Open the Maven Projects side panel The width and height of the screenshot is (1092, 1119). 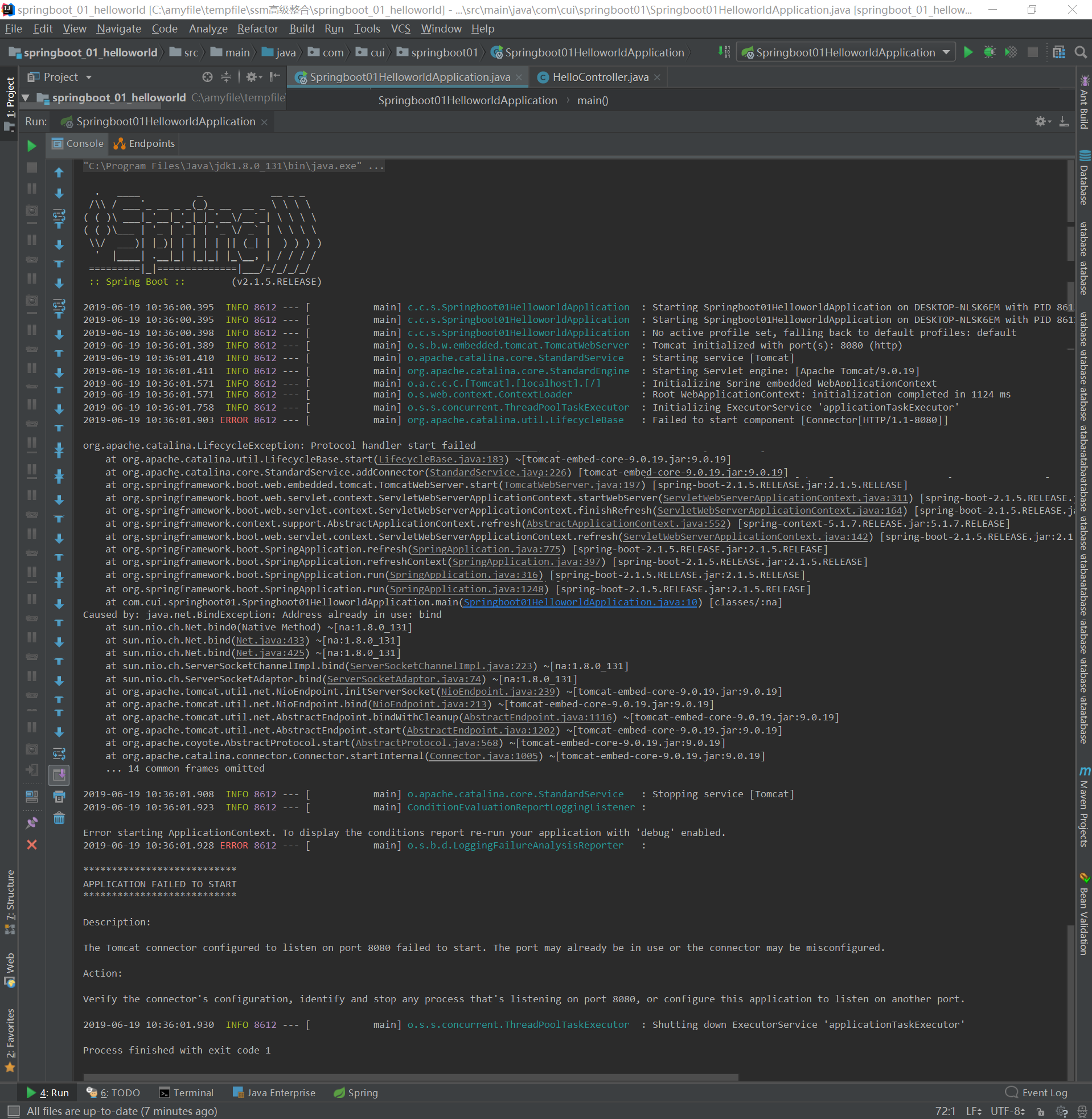pos(1084,806)
